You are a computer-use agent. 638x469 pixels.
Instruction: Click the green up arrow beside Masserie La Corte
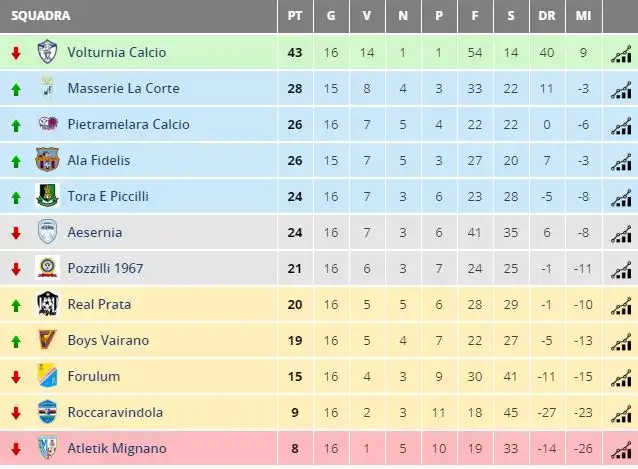click(x=16, y=89)
